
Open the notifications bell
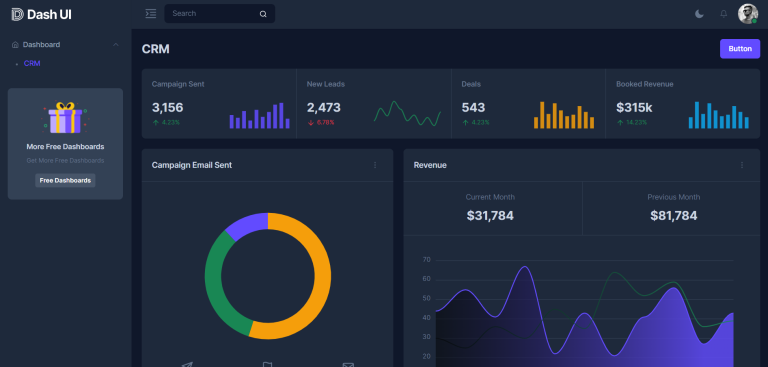pyautogui.click(x=723, y=14)
